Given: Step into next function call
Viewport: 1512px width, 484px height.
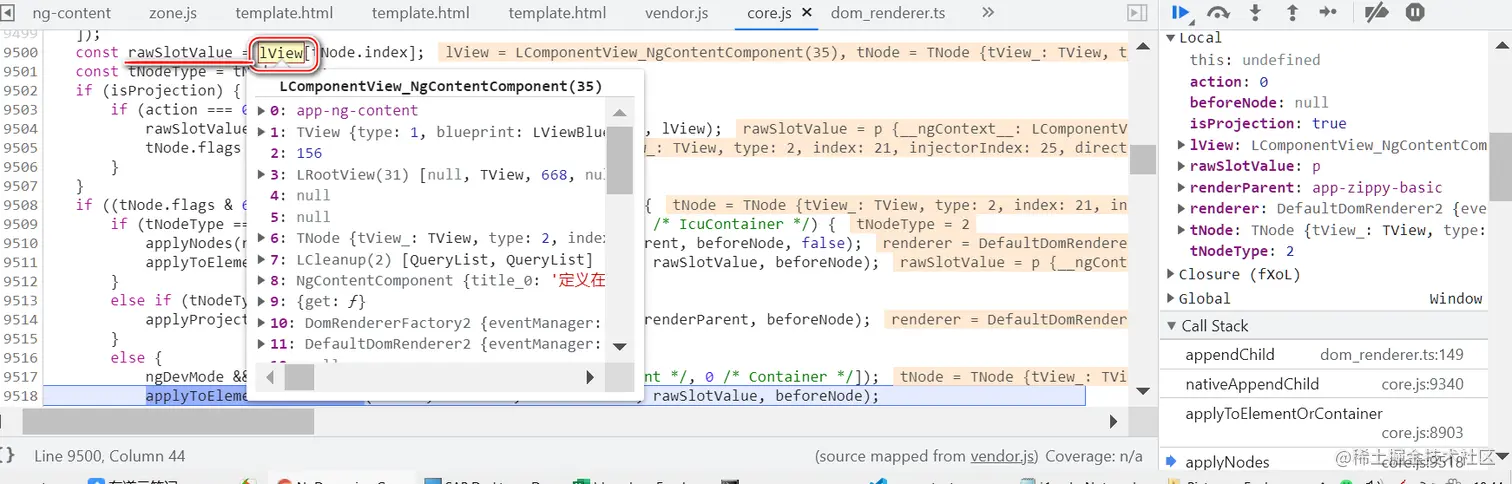Looking at the screenshot, I should point(1255,13).
